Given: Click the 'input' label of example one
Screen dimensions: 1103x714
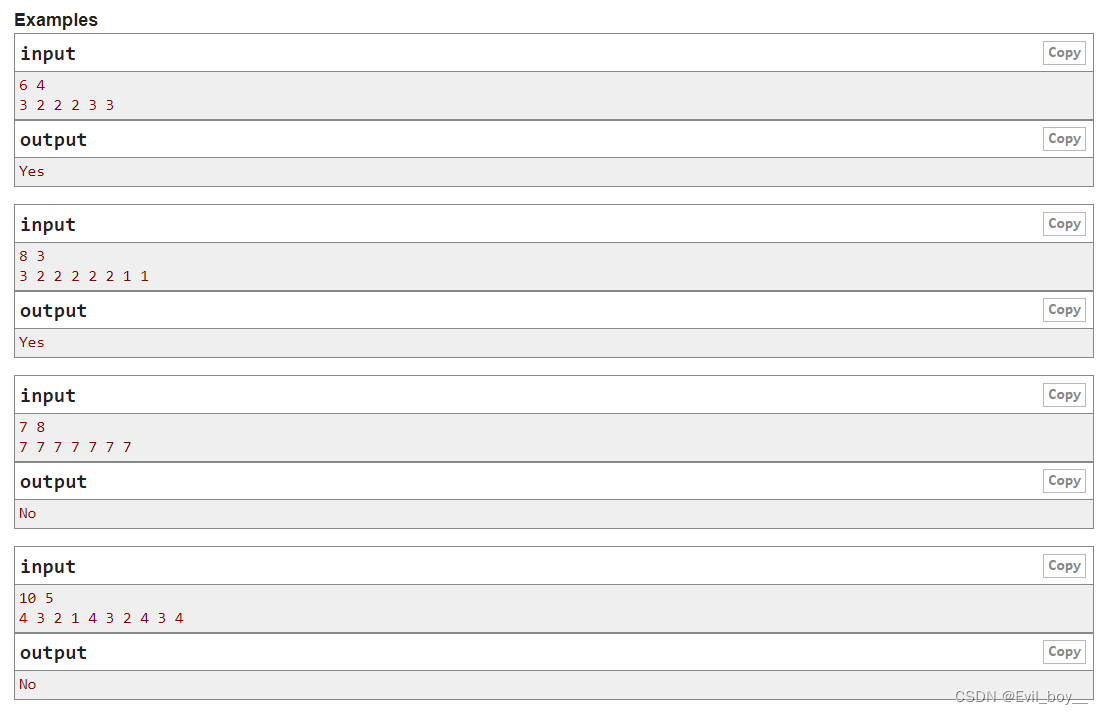Looking at the screenshot, I should 47,53.
